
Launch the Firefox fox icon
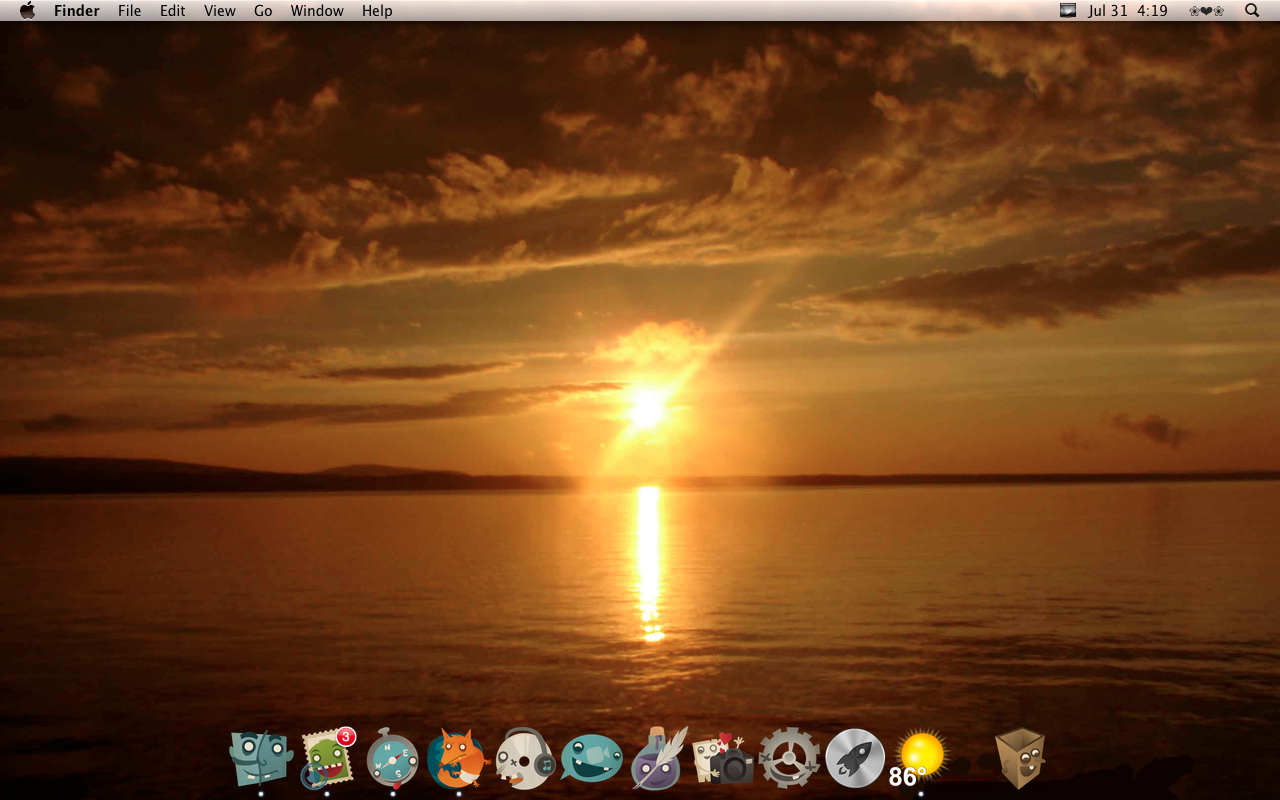coord(457,758)
